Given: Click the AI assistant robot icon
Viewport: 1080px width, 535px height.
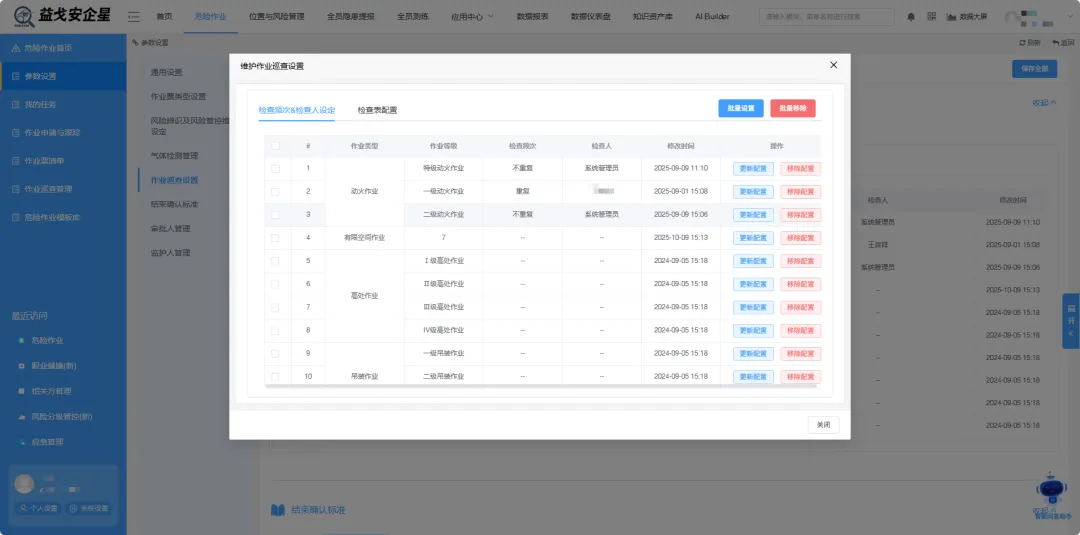Looking at the screenshot, I should (1051, 491).
